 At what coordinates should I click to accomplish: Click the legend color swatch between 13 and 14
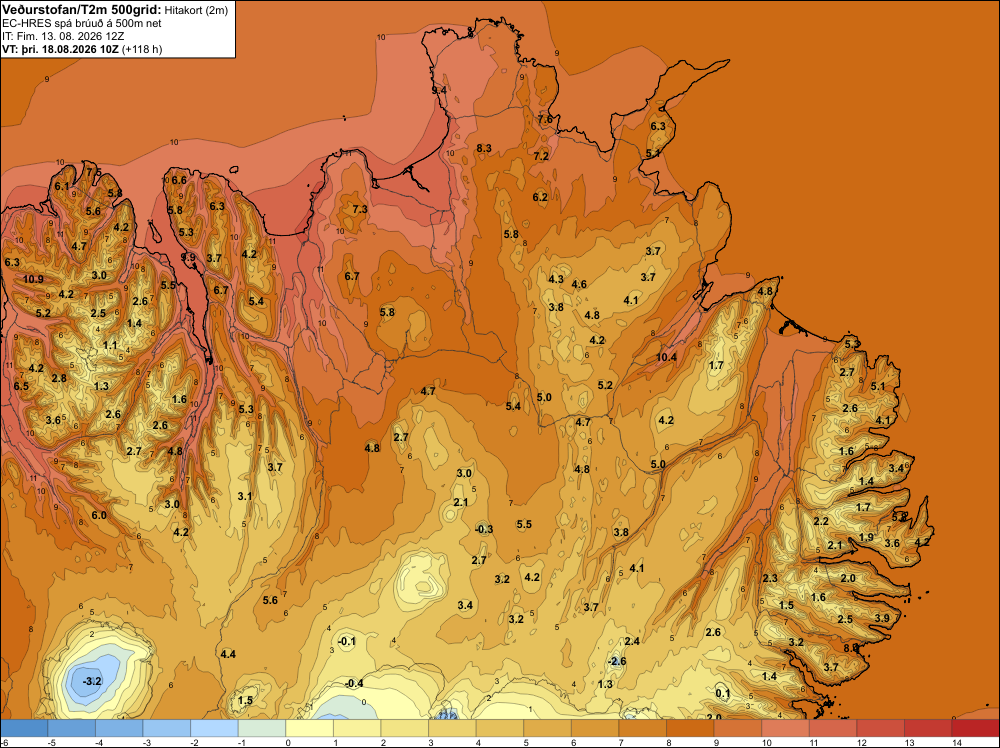tap(928, 728)
